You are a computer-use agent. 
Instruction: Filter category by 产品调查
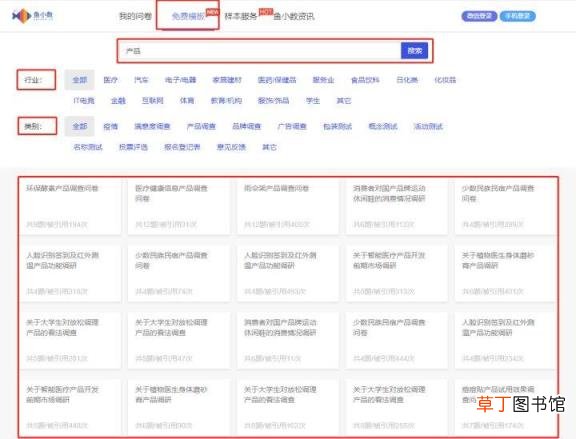201,126
